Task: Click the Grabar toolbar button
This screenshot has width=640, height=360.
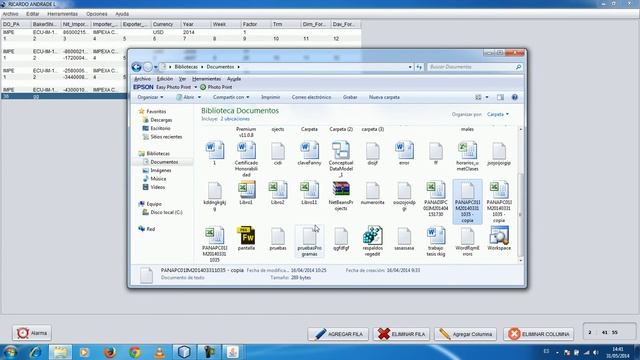Action: pos(350,97)
